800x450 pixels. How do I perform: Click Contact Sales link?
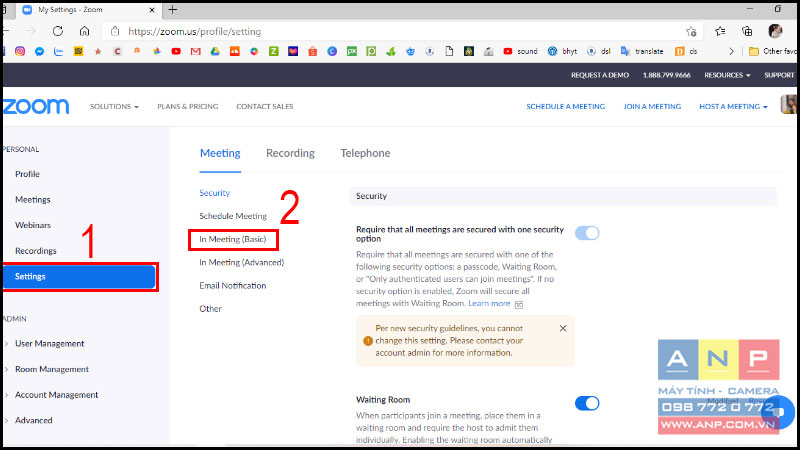pyautogui.click(x=265, y=107)
